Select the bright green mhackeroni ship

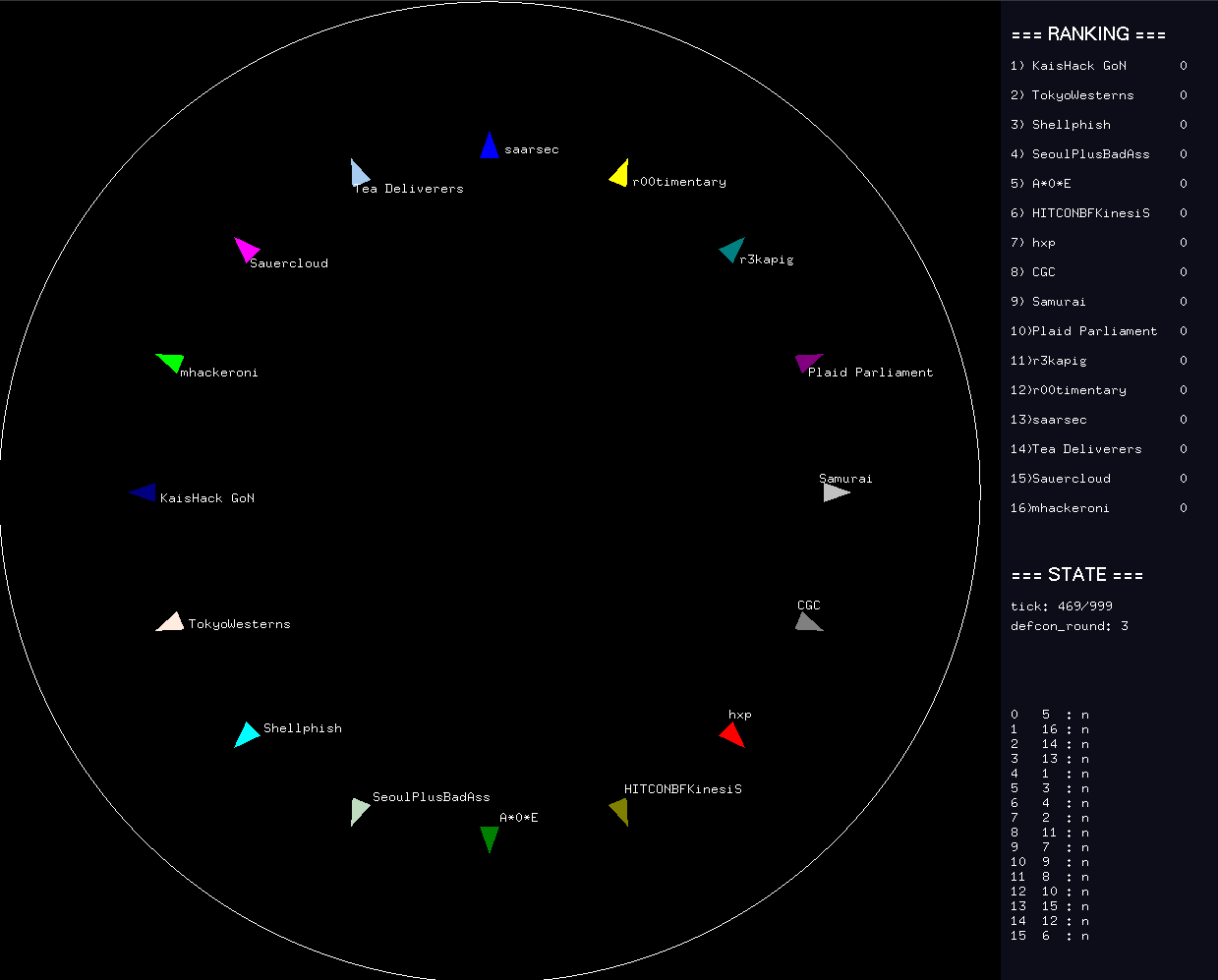tap(171, 362)
